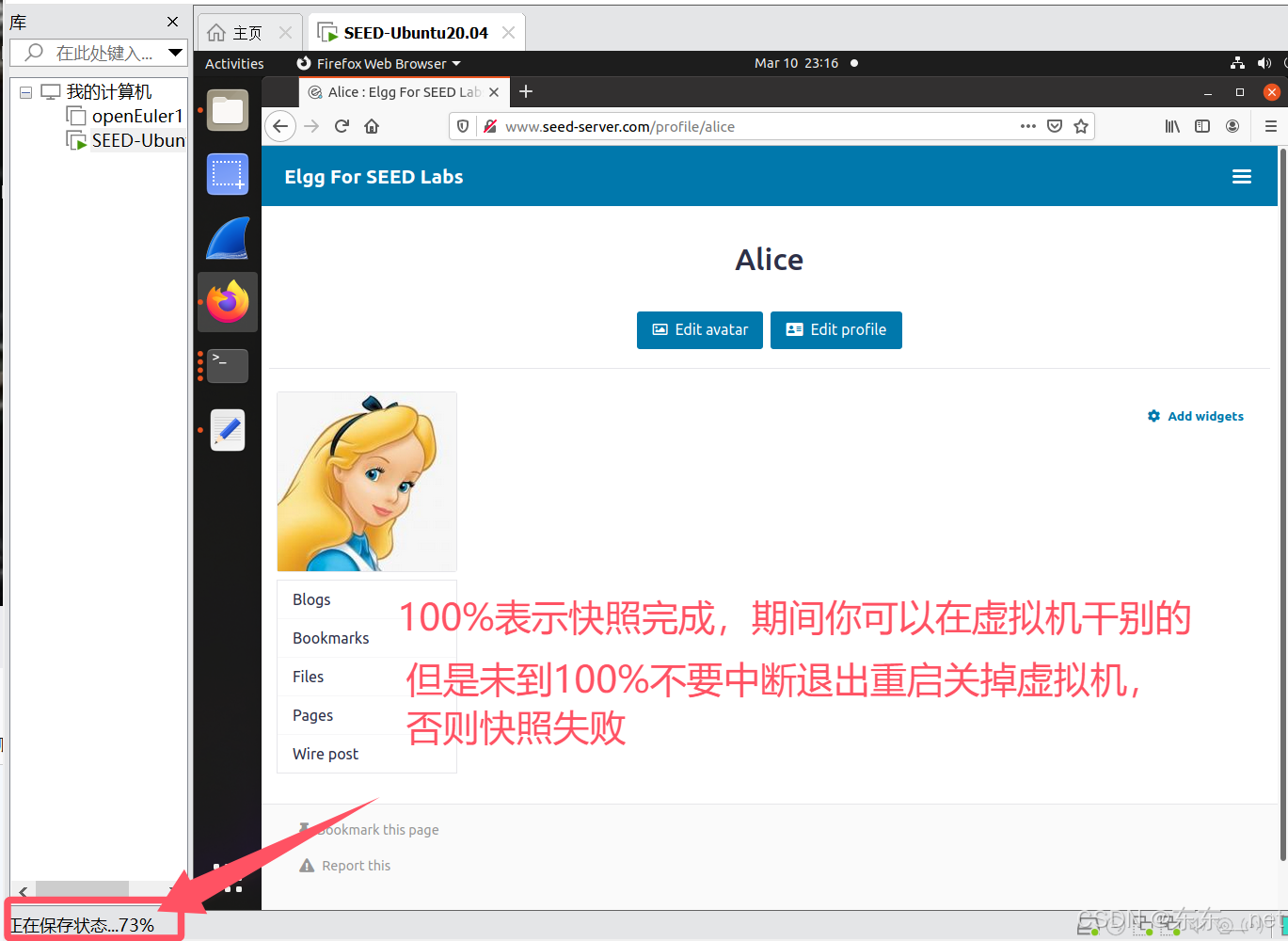Open the Elgg site navigation menu
The image size is (1288, 941).
(1242, 177)
